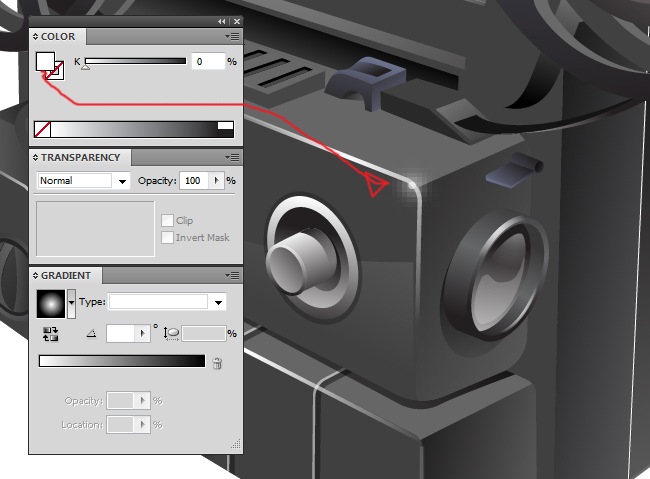Click the radial gradient fill swatch
The image size is (650, 479).
(51, 304)
